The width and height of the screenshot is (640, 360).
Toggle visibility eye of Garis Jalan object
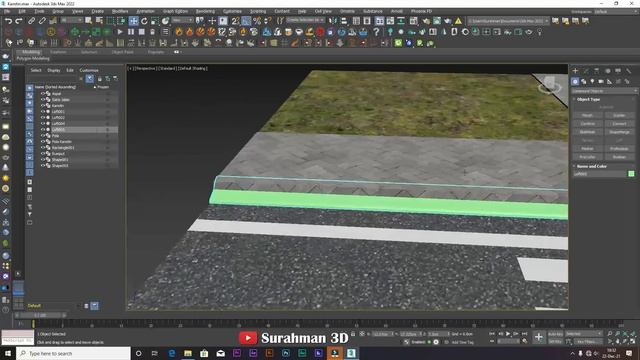pyautogui.click(x=42, y=100)
